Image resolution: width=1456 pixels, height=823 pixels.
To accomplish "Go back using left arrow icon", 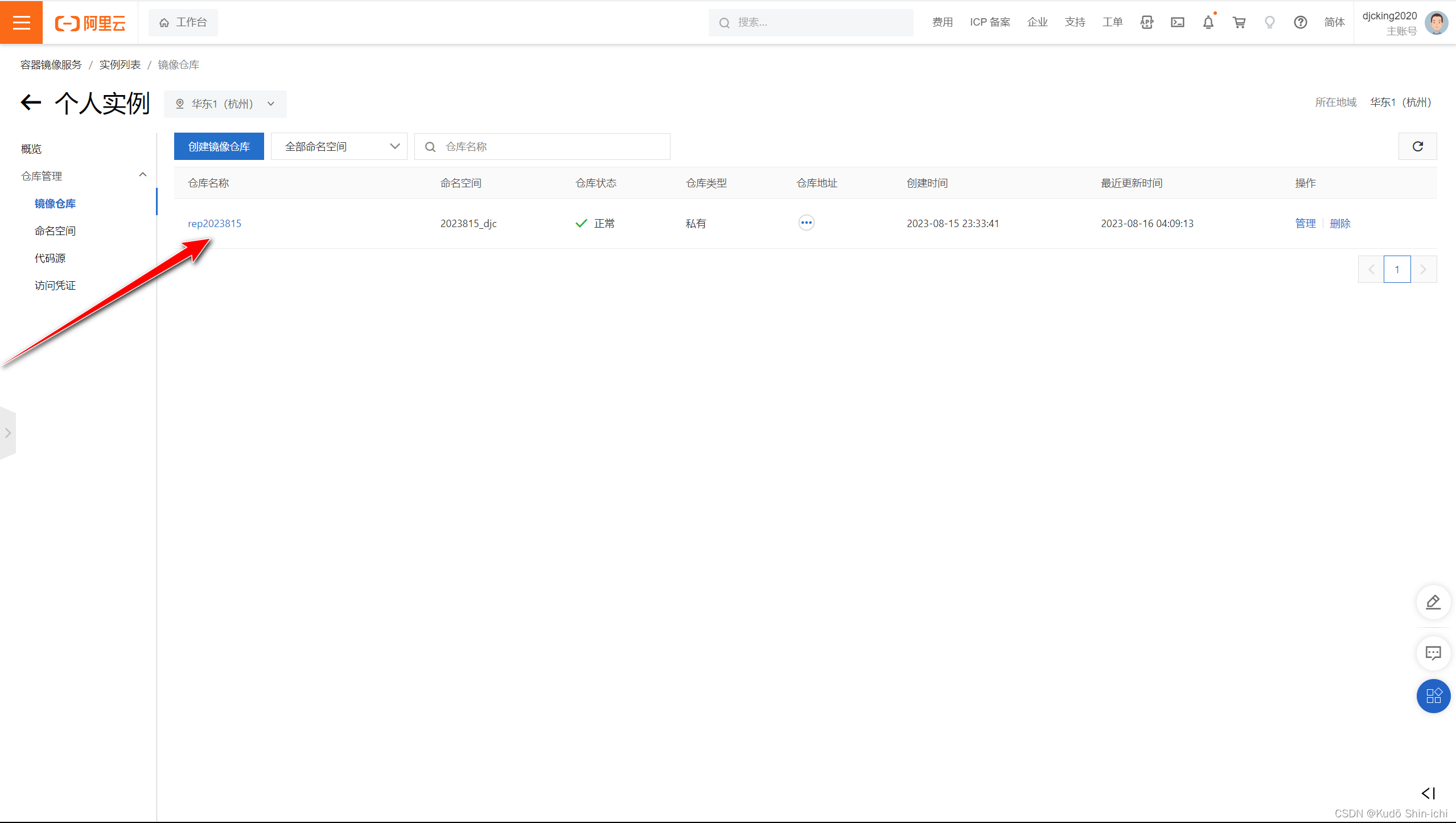I will click(31, 102).
